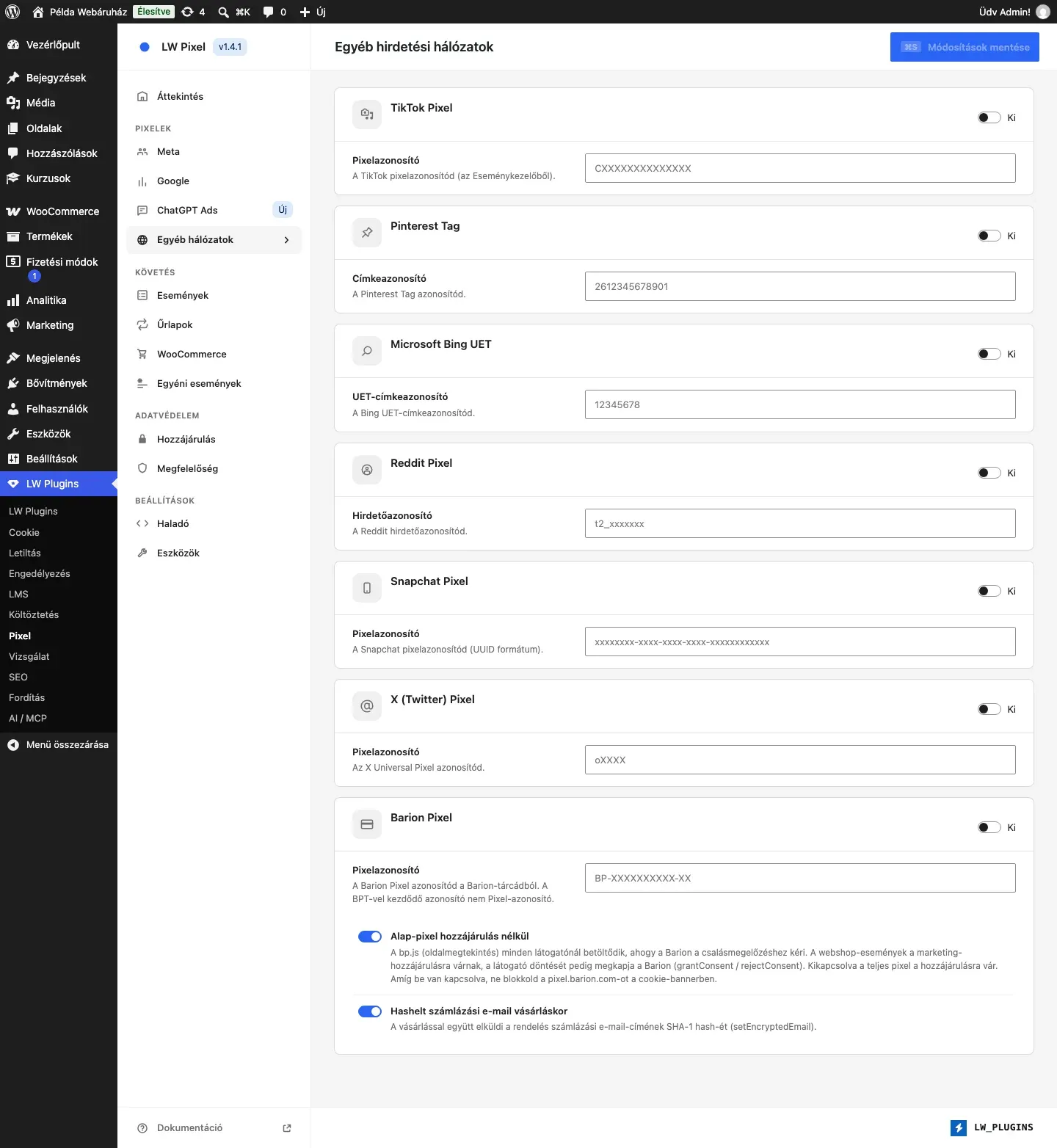Click the TikTok Pixel card icon

[x=367, y=115]
